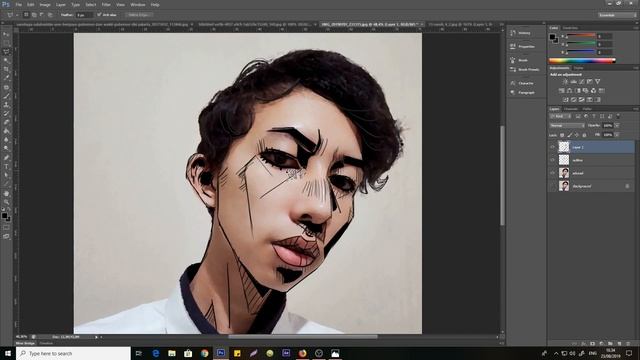Select the Move tool in toolbar
The width and height of the screenshot is (640, 360).
[x=6, y=34]
